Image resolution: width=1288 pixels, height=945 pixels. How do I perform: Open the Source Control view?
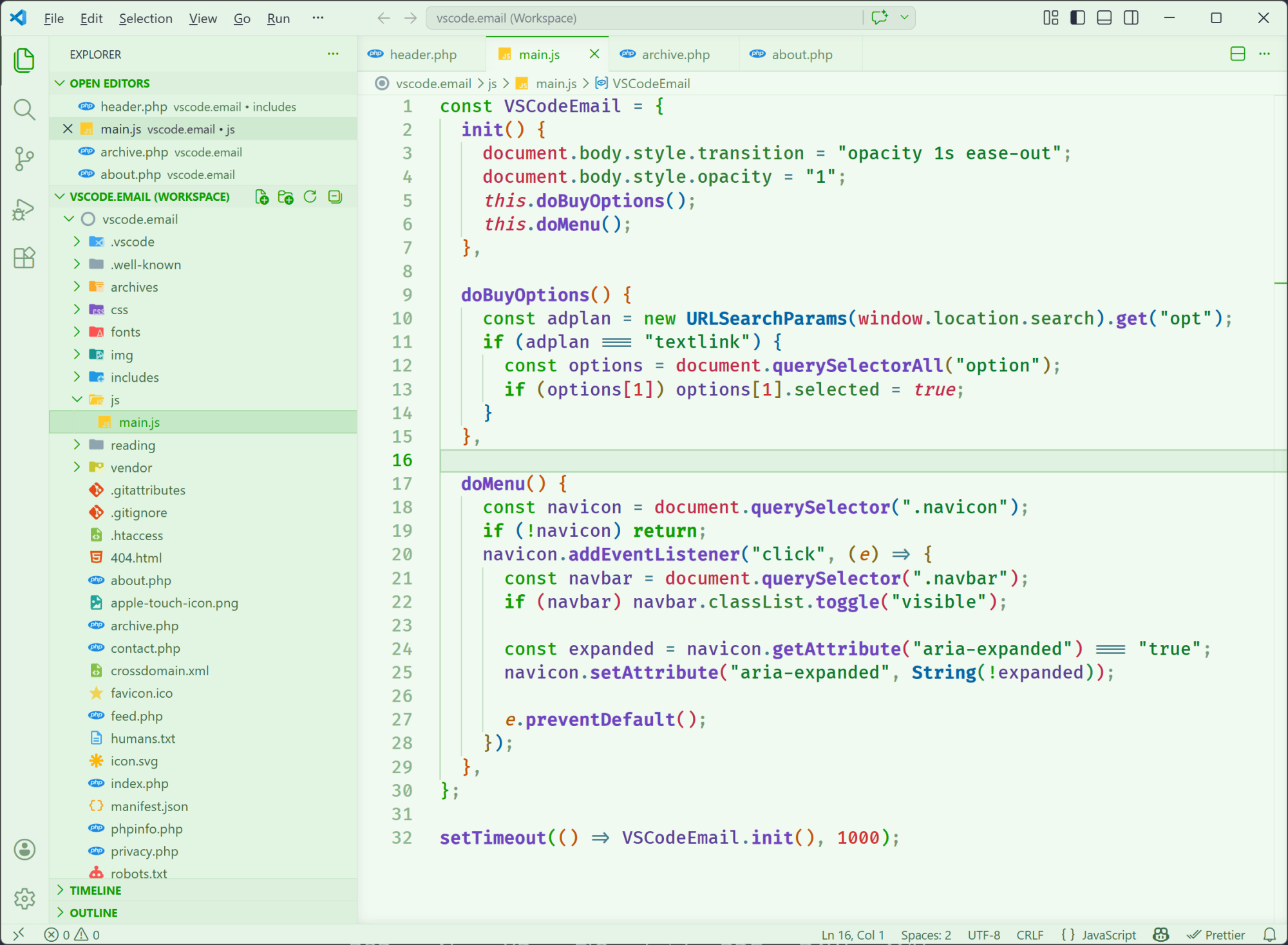(x=24, y=159)
